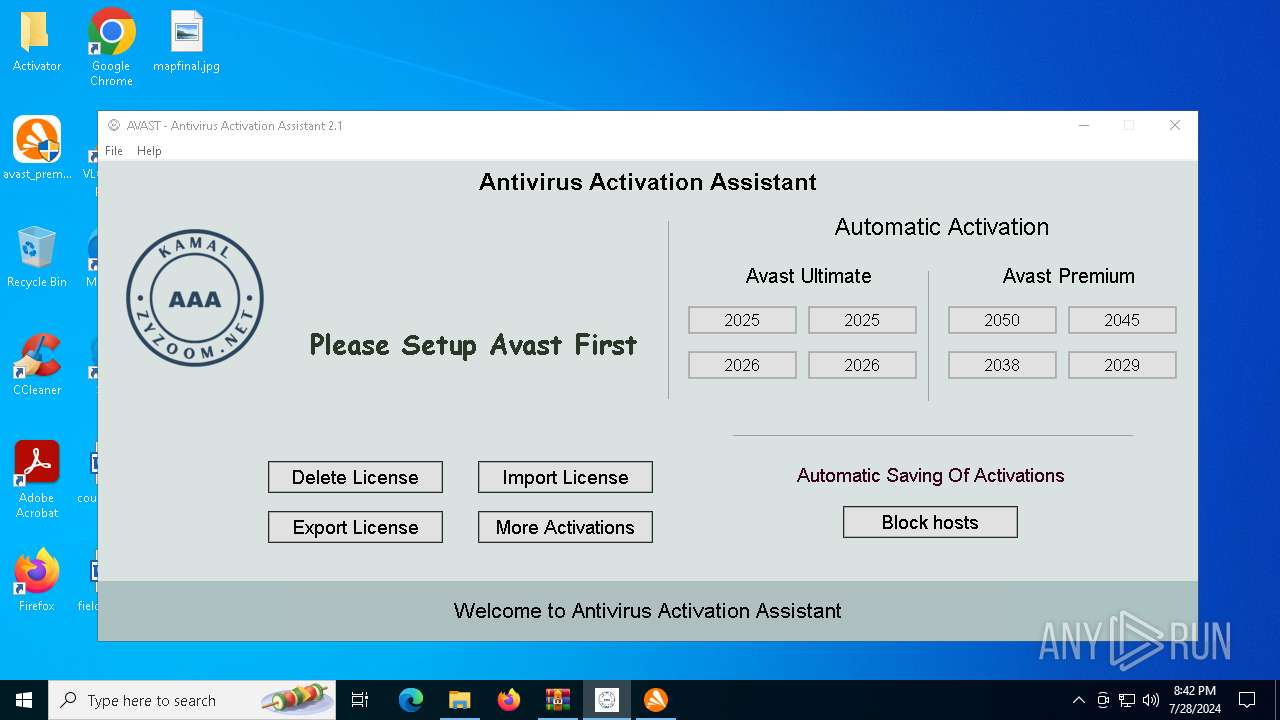The image size is (1280, 720).
Task: Click the Delete License button
Action: 355,477
